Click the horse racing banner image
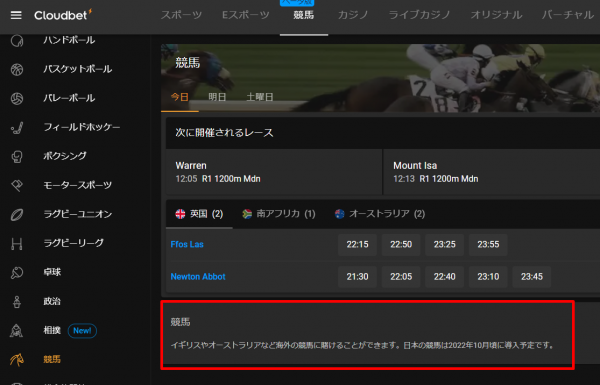The width and height of the screenshot is (600, 385). [380, 78]
